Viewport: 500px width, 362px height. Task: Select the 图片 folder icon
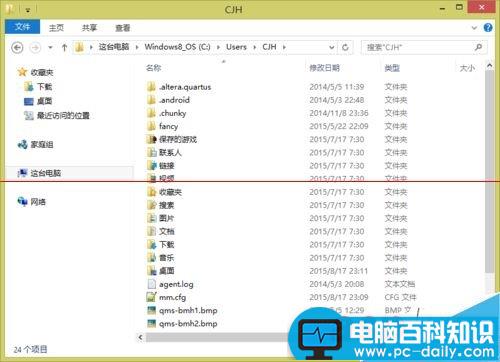pyautogui.click(x=151, y=218)
